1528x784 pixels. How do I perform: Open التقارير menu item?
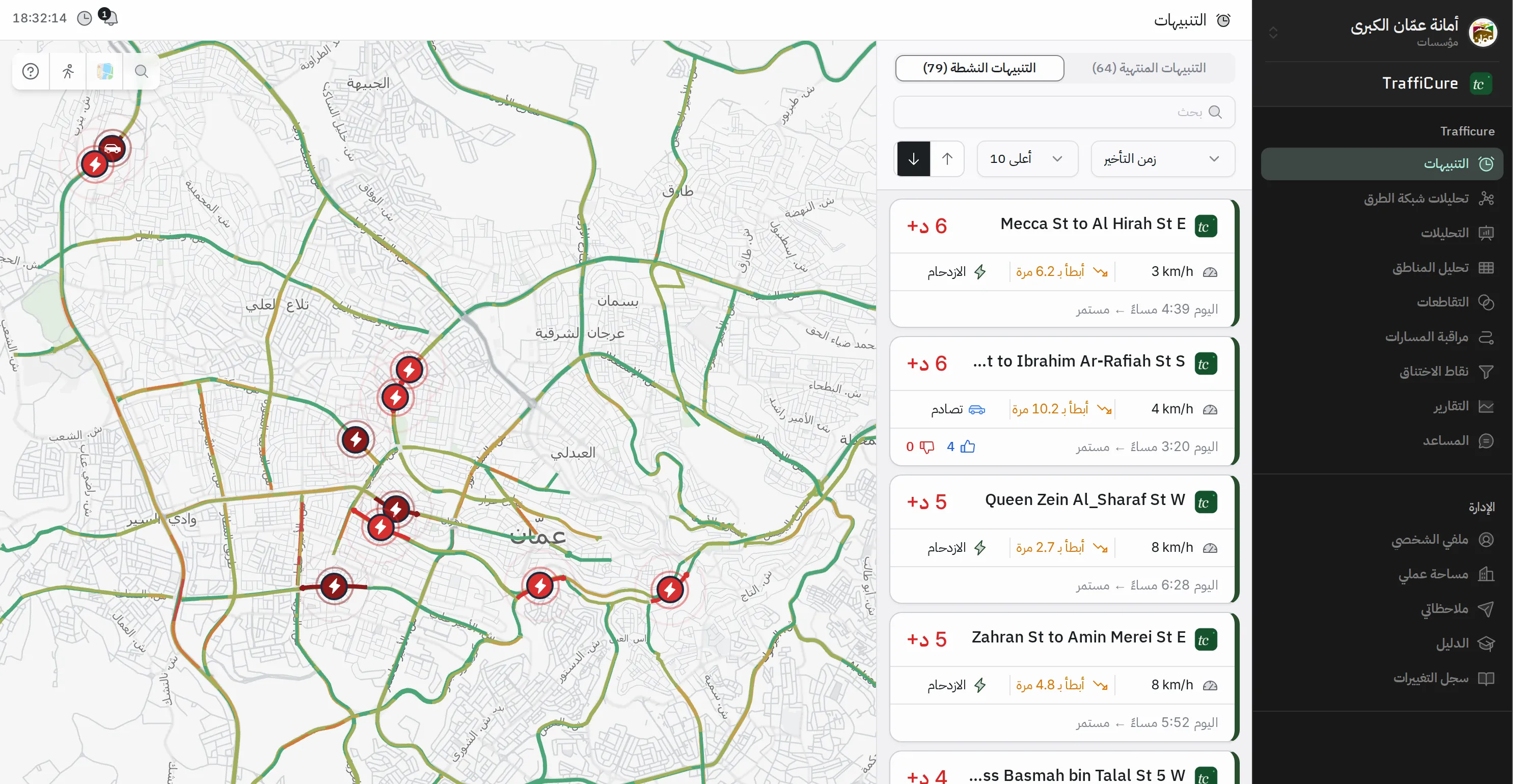pos(1381,406)
